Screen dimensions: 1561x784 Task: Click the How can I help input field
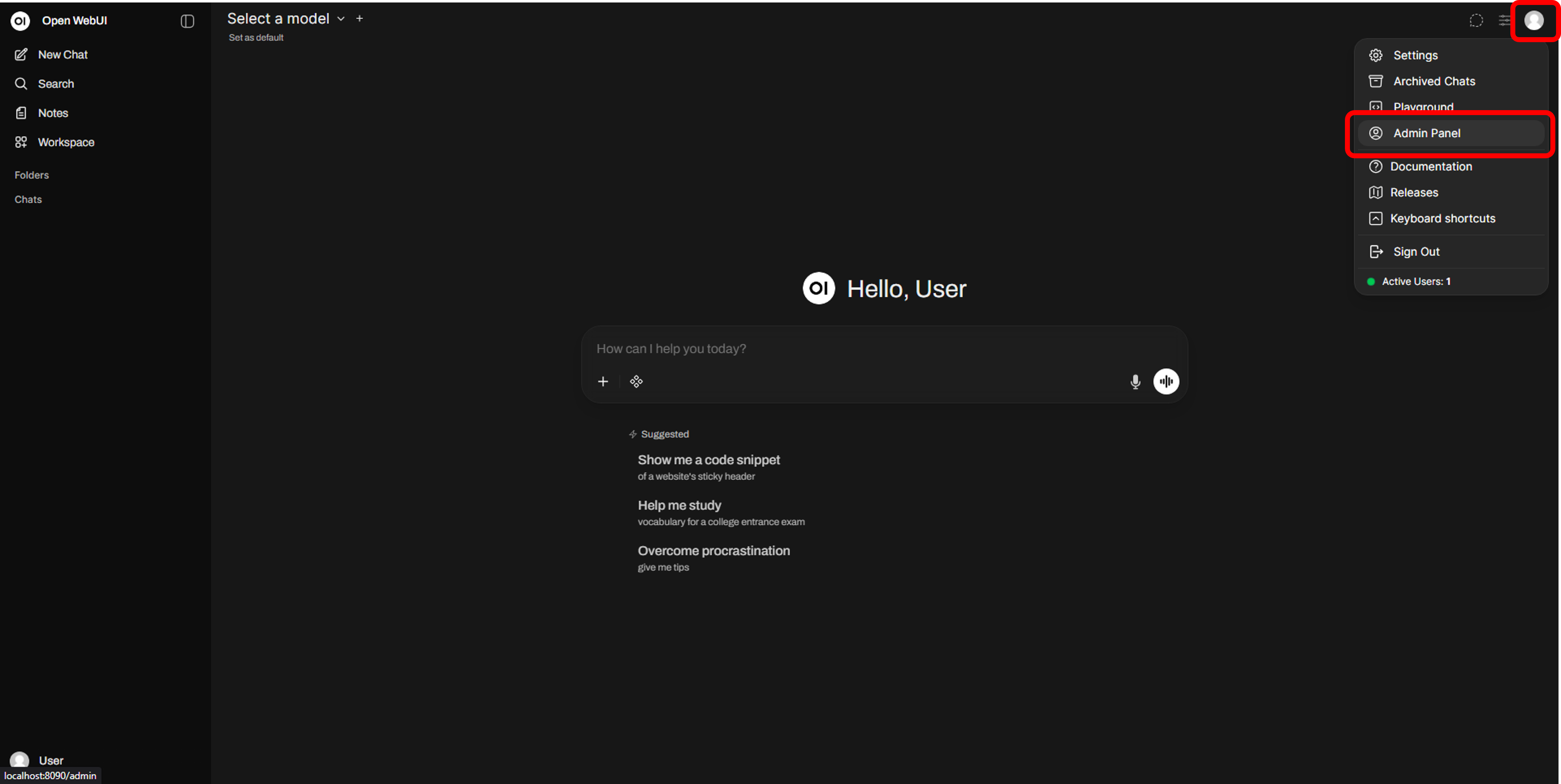848,349
